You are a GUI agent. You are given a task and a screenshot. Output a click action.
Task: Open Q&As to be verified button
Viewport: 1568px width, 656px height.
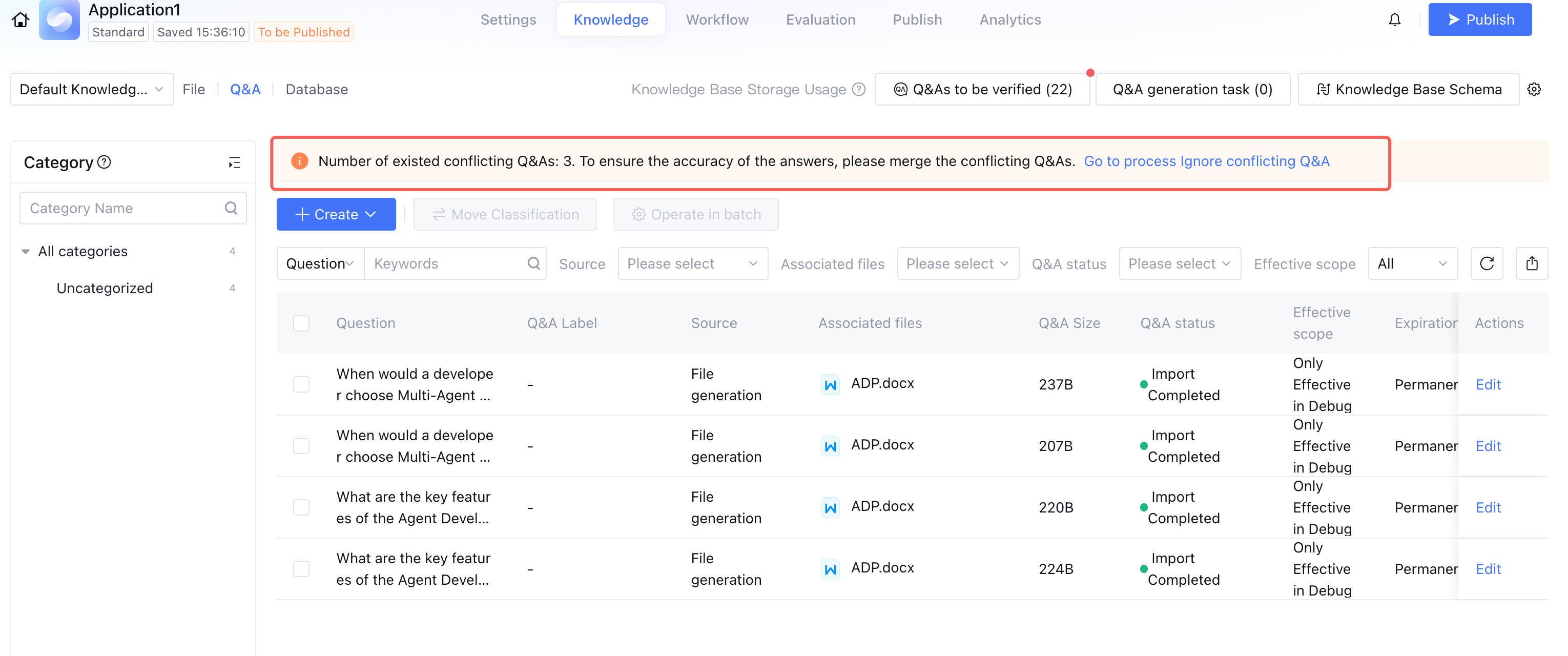tap(982, 90)
